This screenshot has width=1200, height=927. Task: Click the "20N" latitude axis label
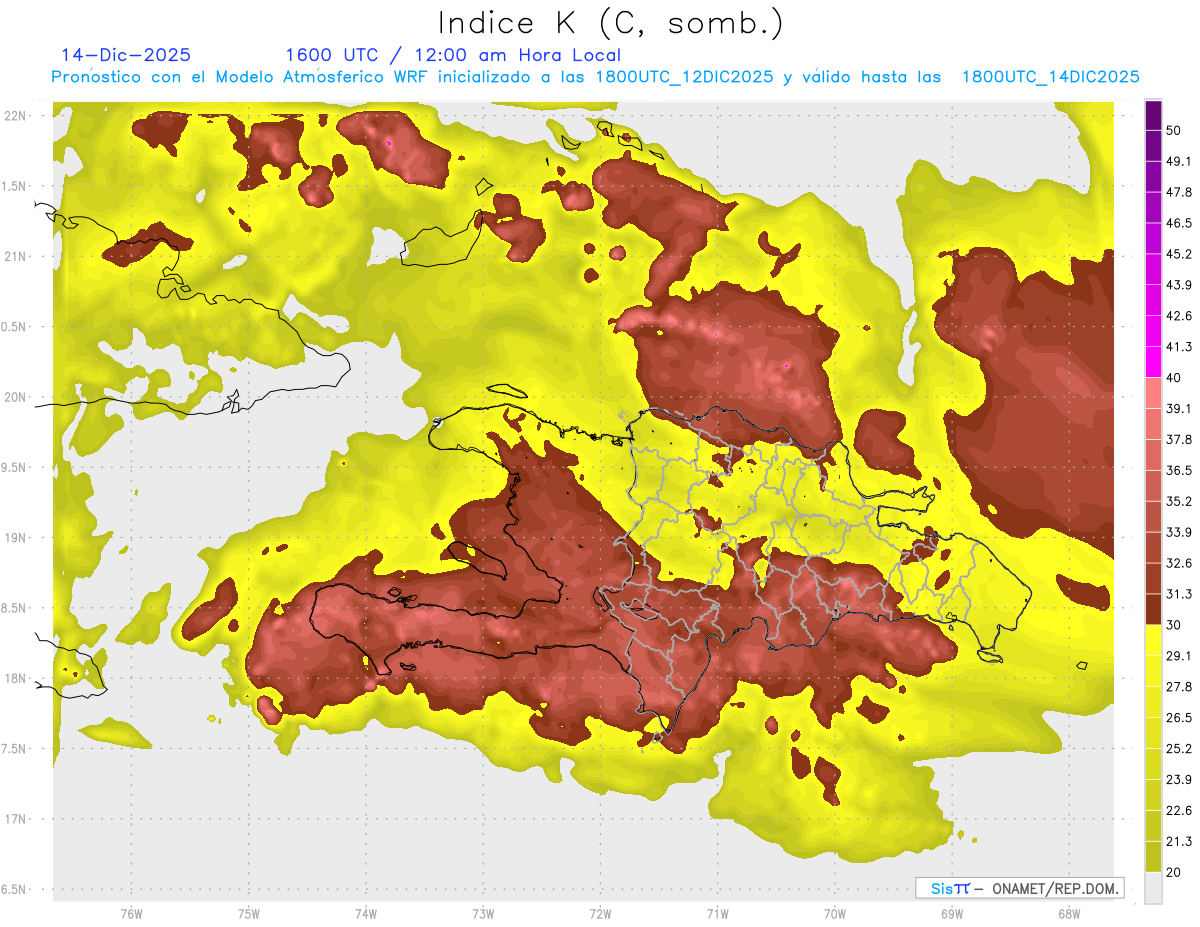coord(16,398)
